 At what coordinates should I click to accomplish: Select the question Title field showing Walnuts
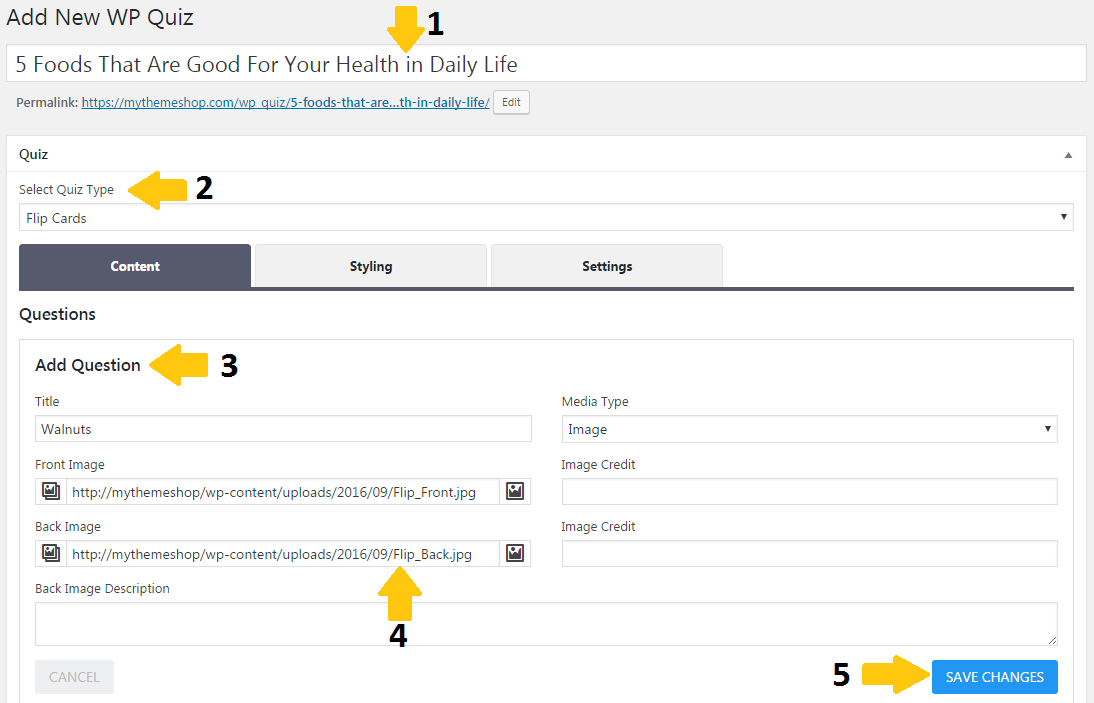point(283,428)
